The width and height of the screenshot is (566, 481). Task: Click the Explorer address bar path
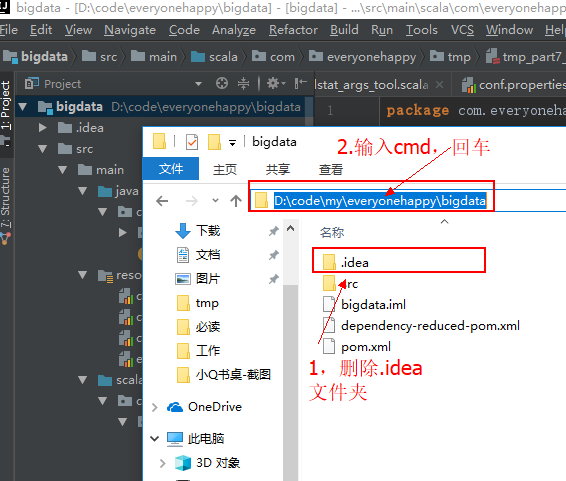point(380,201)
